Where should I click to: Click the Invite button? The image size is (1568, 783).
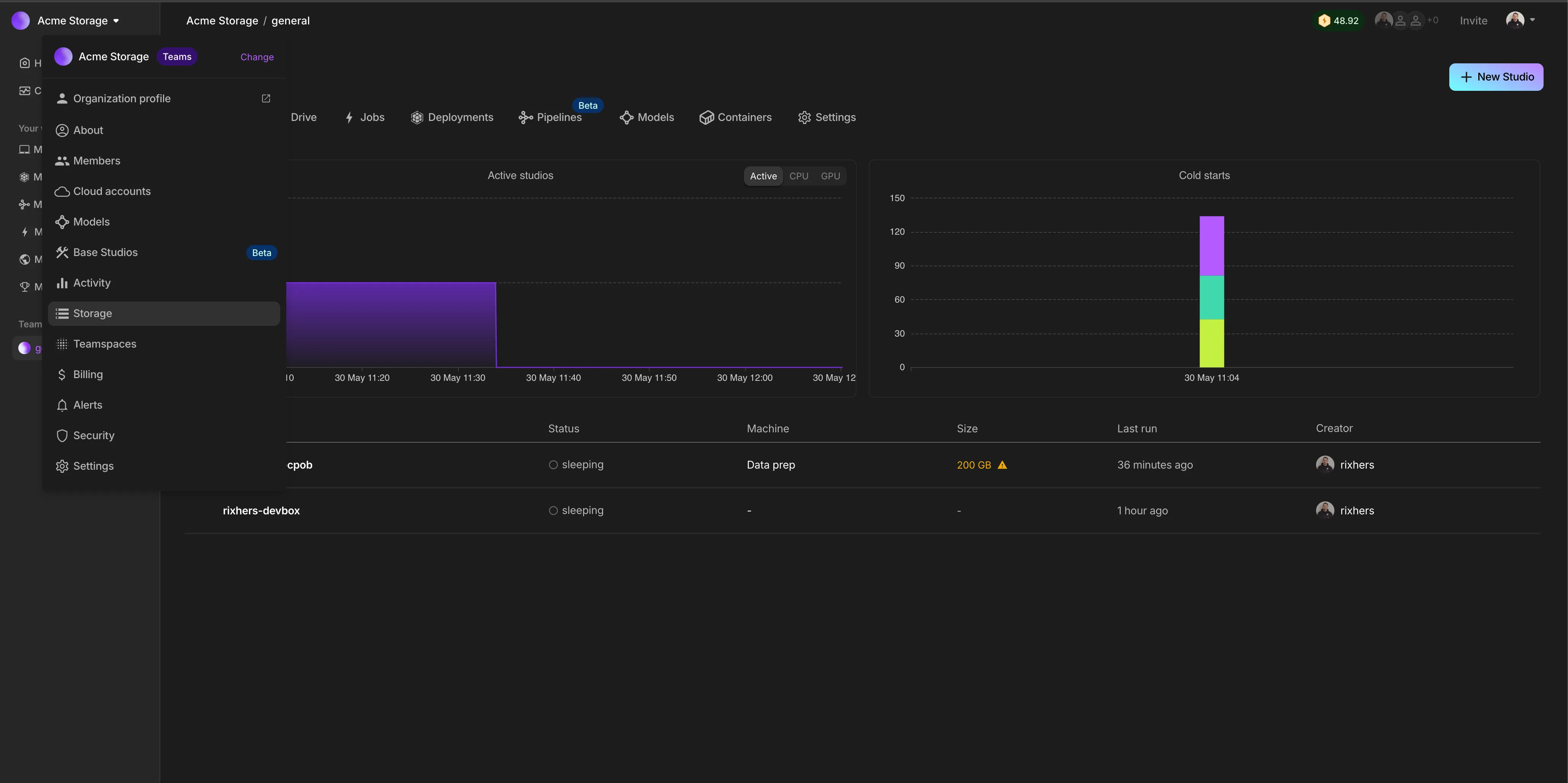1473,21
